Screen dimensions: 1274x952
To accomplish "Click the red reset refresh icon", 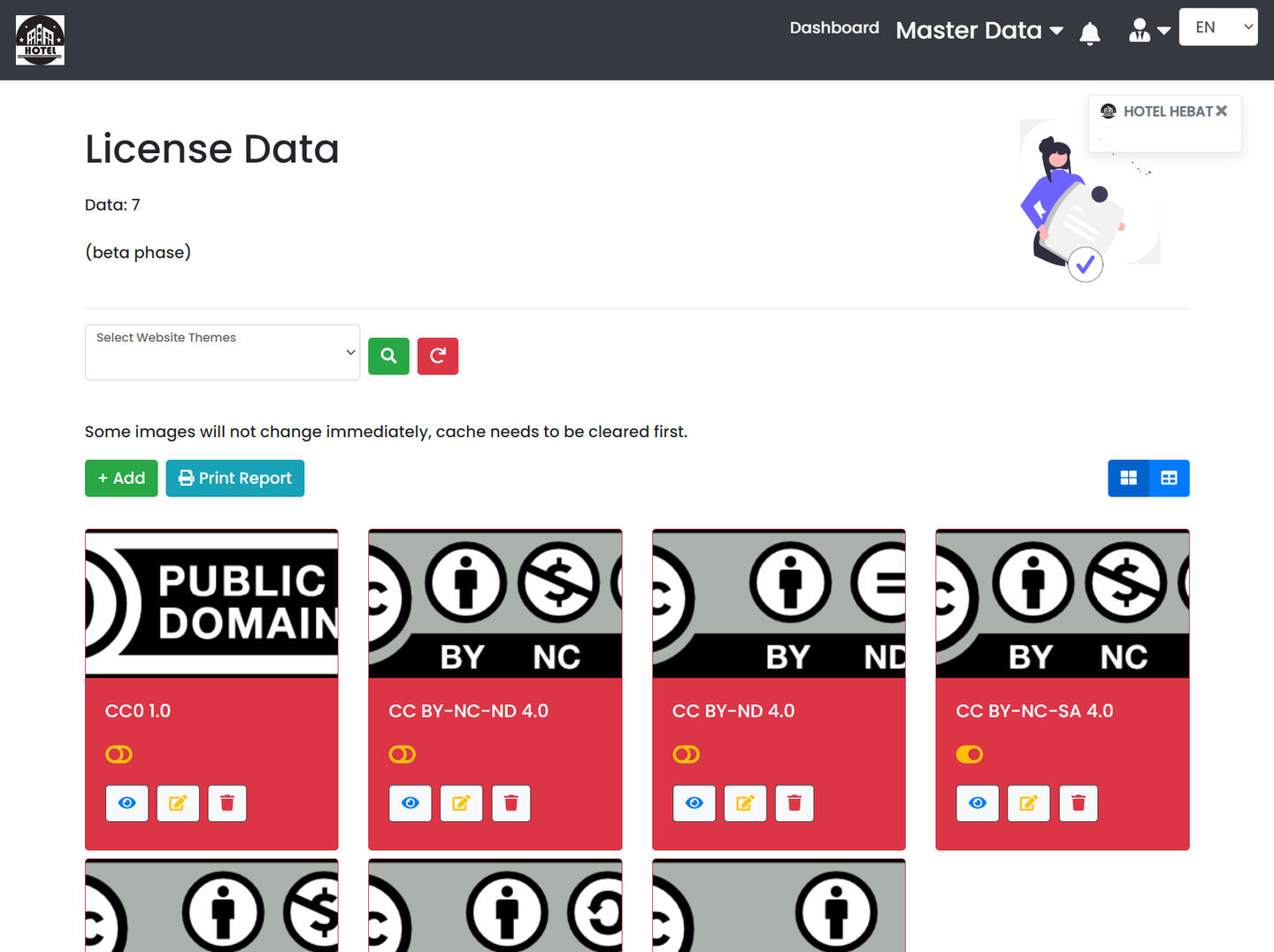I will [438, 357].
